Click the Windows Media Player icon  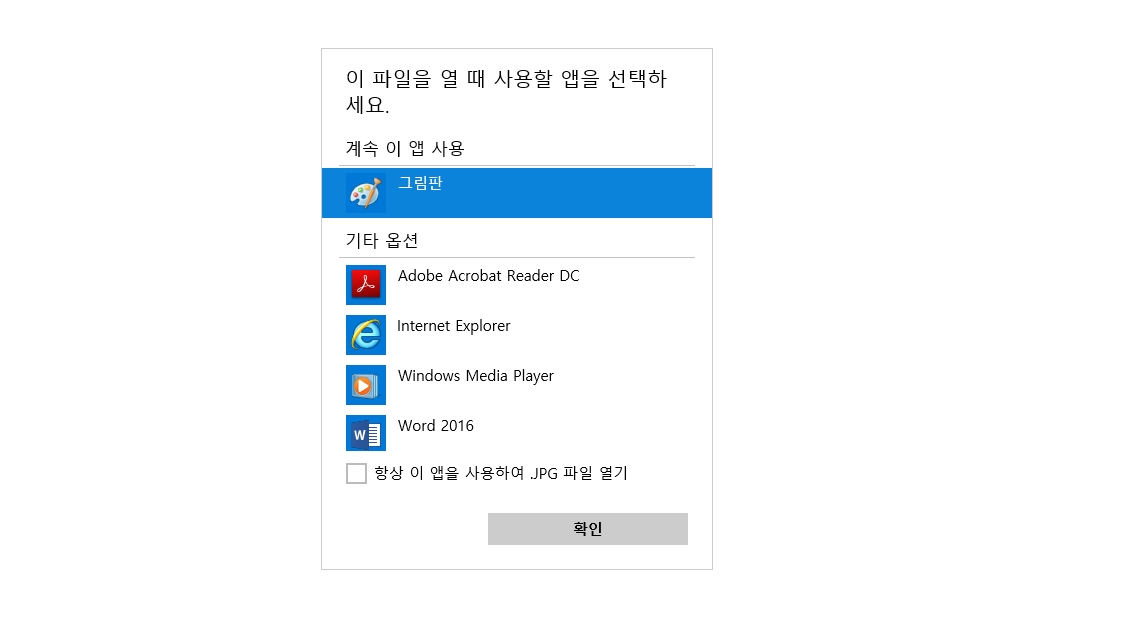pyautogui.click(x=366, y=385)
